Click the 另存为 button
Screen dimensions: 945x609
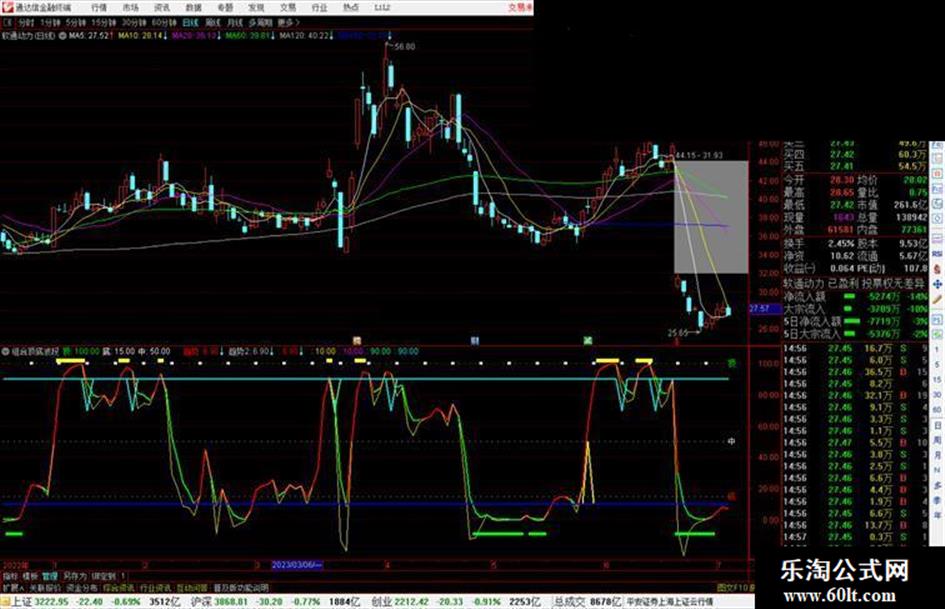click(75, 576)
